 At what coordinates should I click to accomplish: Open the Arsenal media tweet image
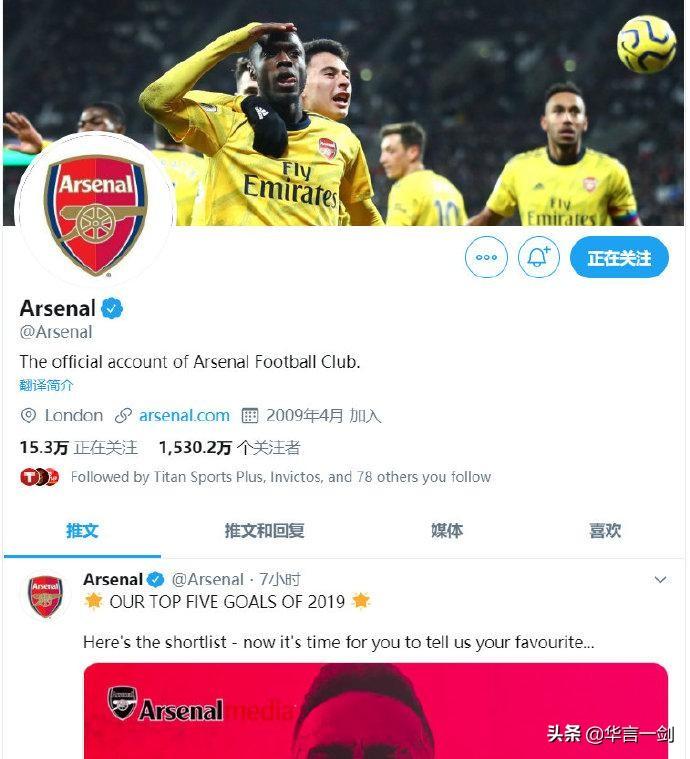click(x=375, y=710)
